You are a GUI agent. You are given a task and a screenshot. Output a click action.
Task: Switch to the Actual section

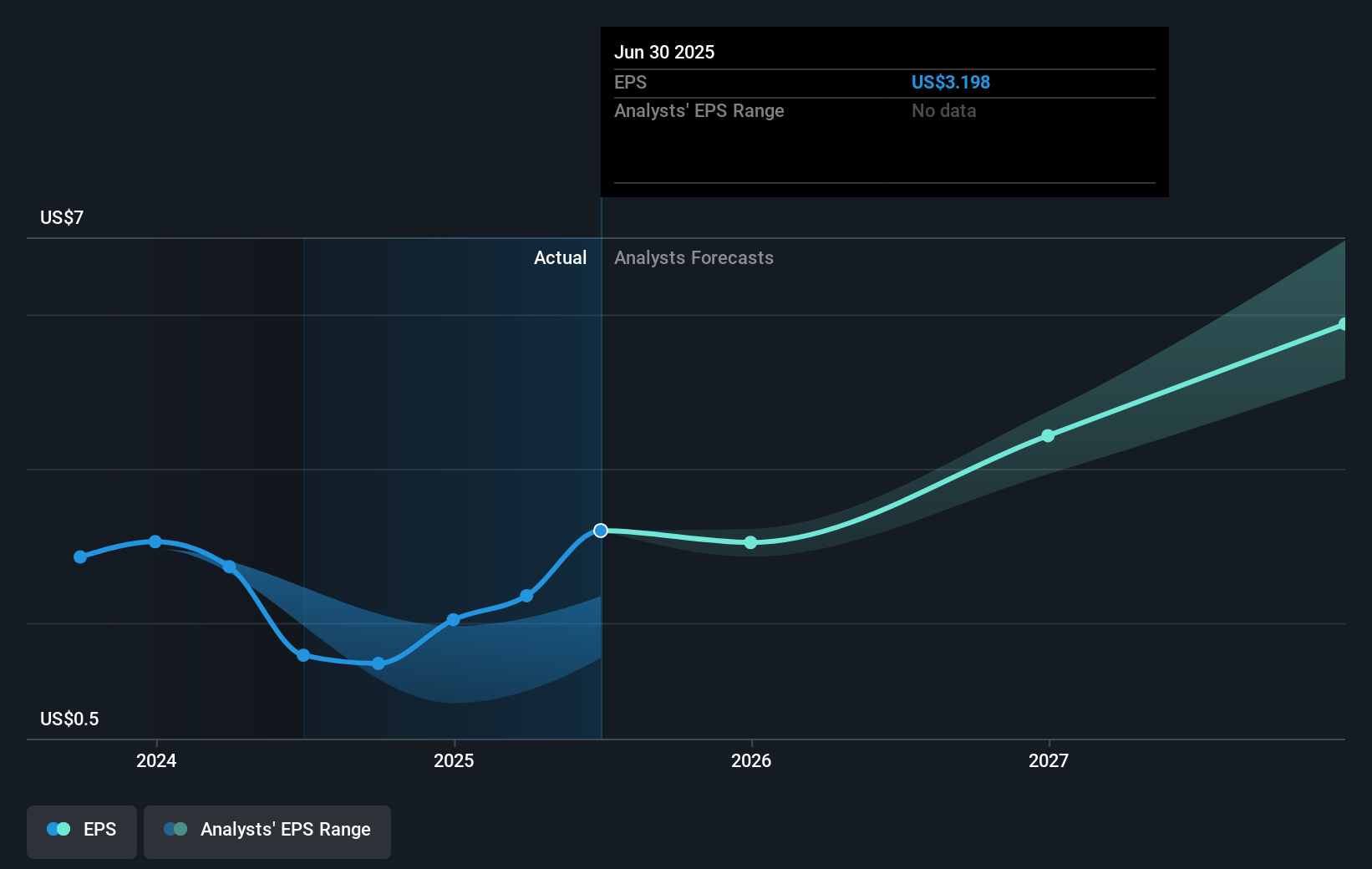coord(560,257)
